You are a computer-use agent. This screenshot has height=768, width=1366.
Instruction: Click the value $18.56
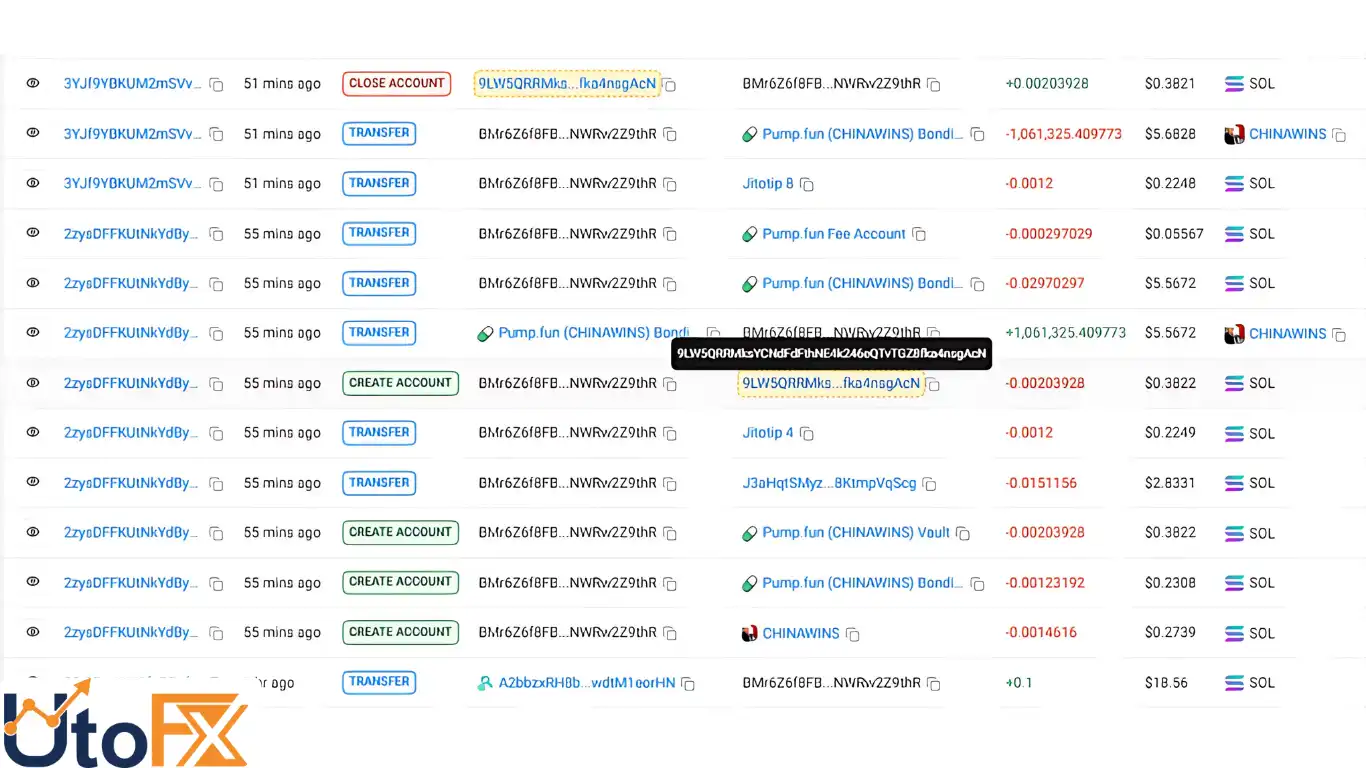point(1167,683)
